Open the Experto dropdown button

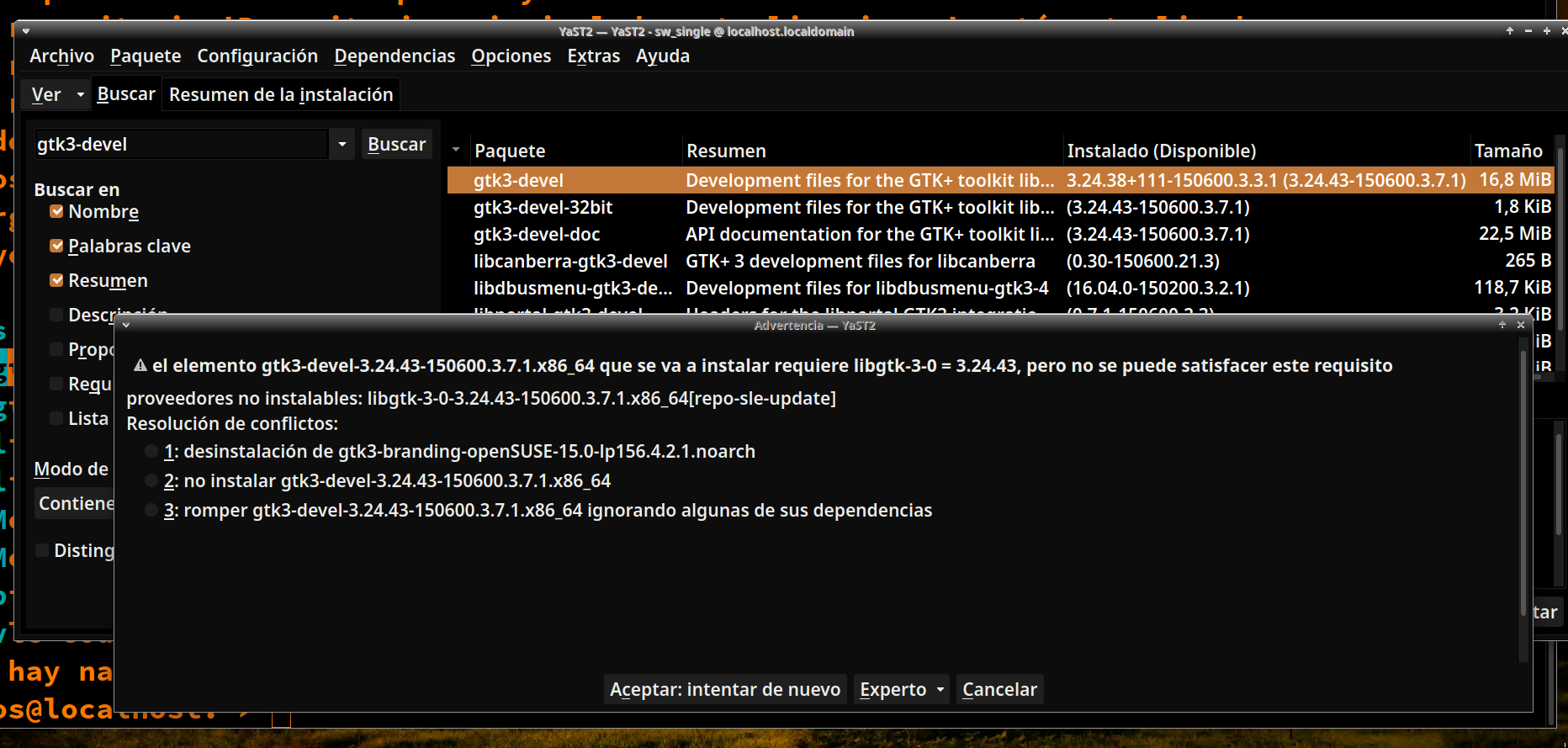click(x=901, y=690)
